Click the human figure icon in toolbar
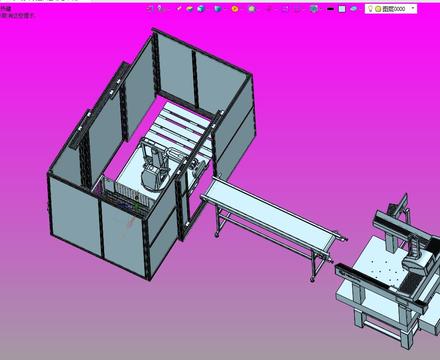Screen dimensions: 440x360 pos(161,9)
